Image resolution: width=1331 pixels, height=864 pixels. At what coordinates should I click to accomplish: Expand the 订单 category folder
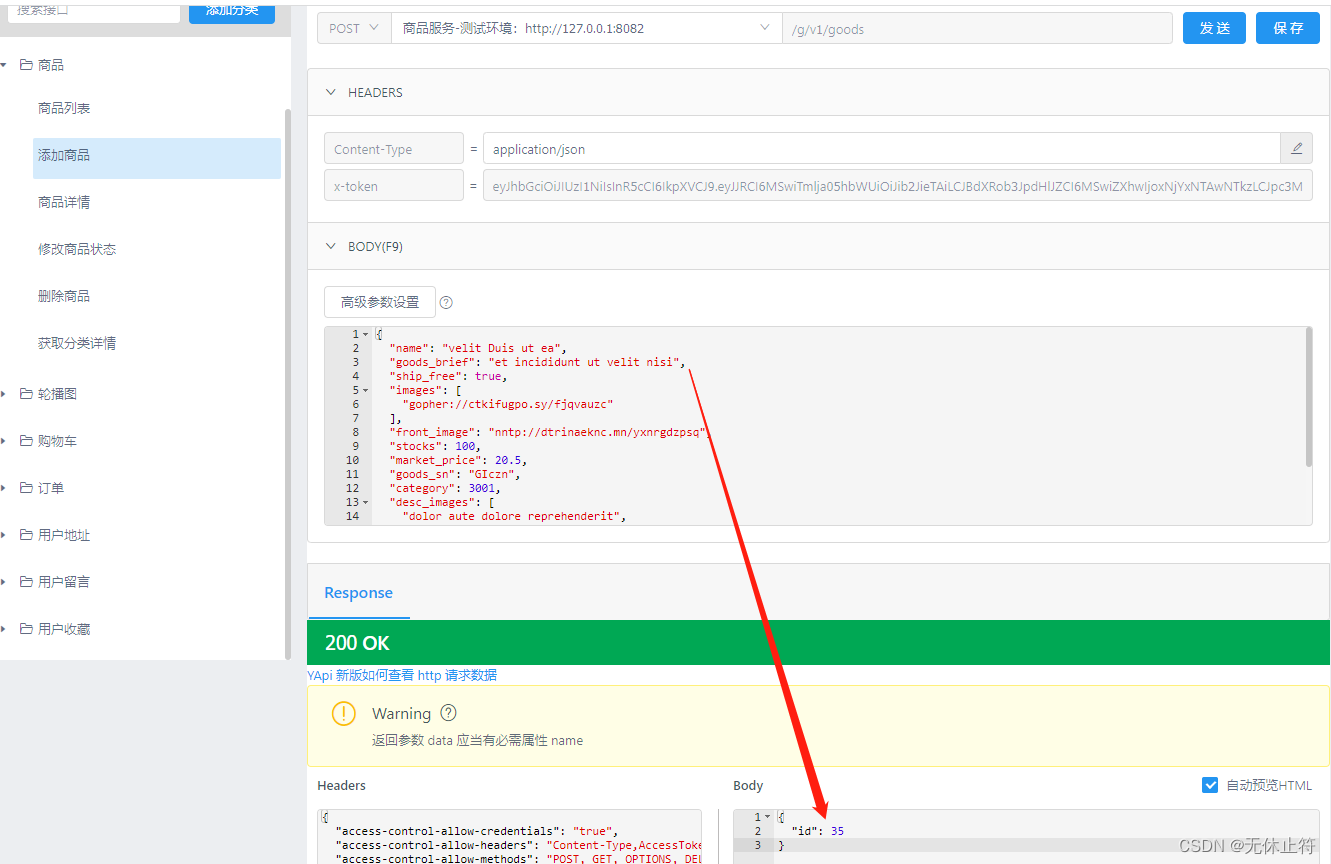5,488
